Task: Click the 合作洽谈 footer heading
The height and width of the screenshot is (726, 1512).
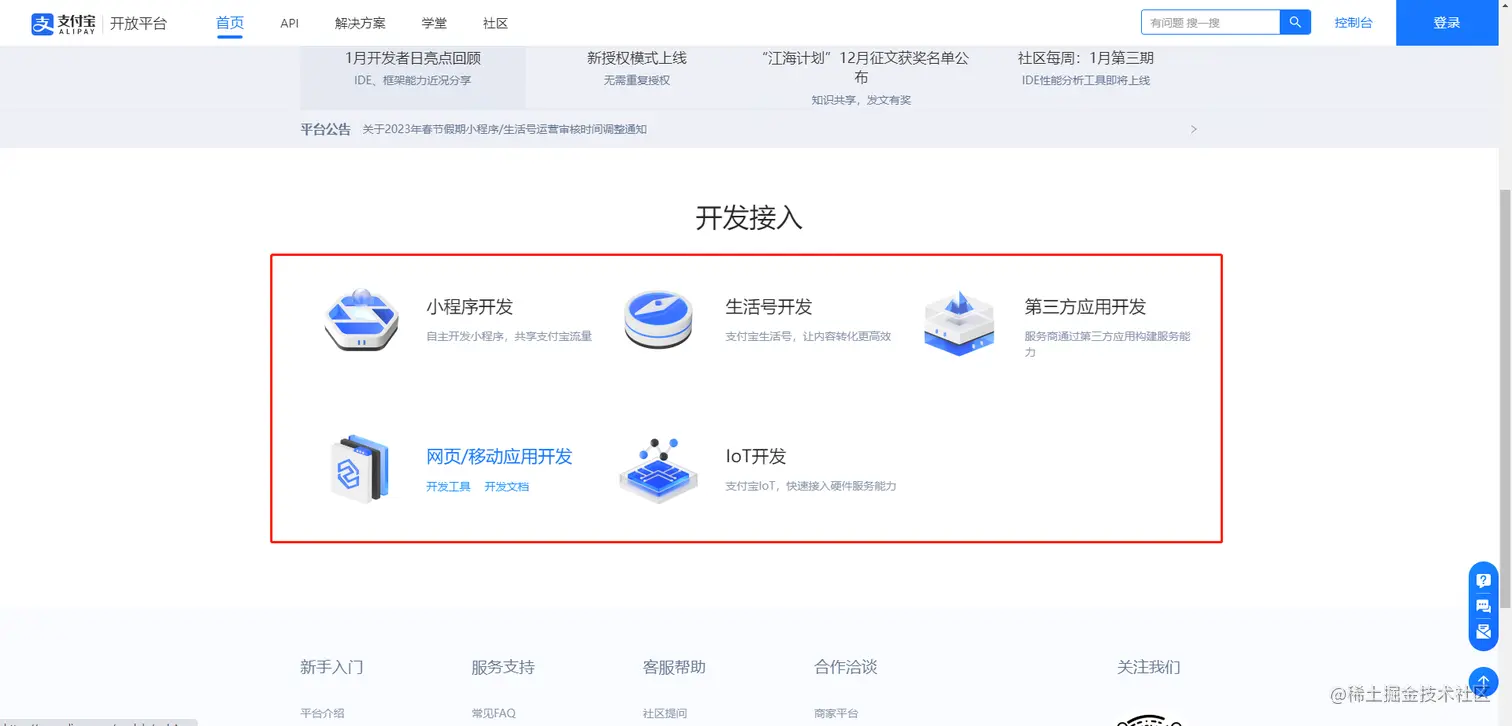Action: [846, 667]
